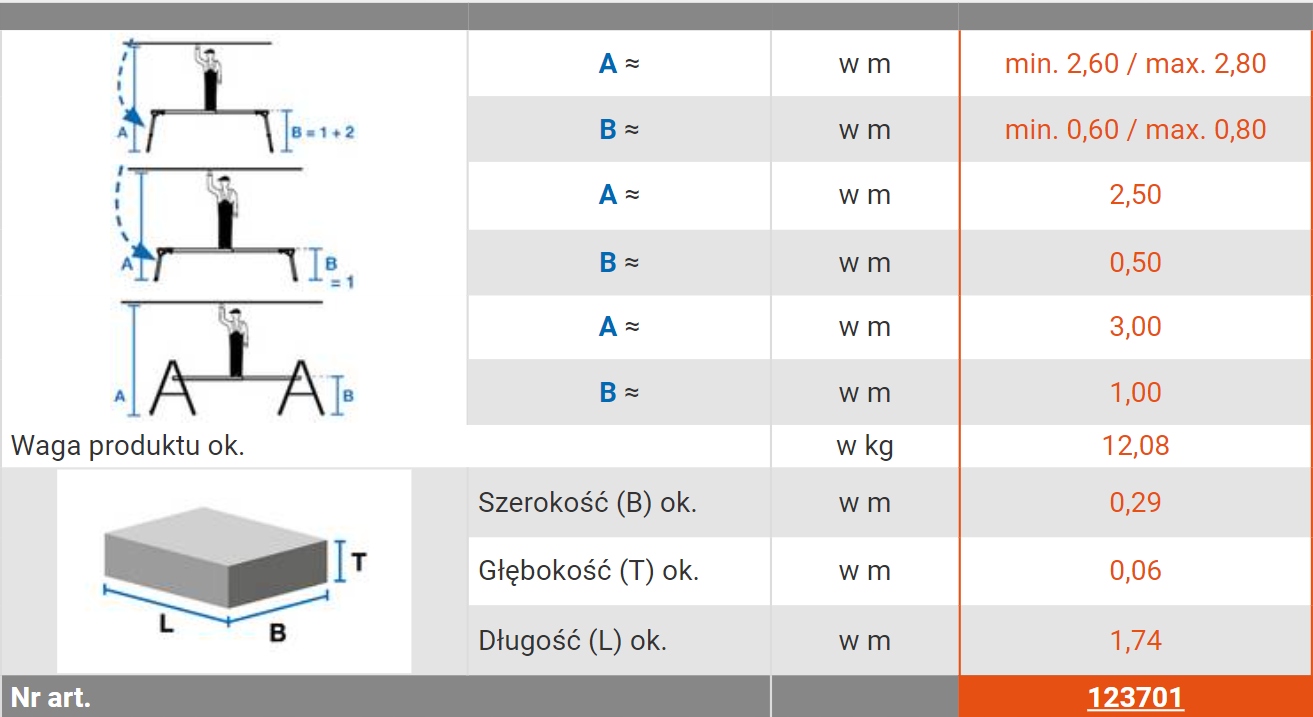Click the "Nr art." footer label

[50, 697]
